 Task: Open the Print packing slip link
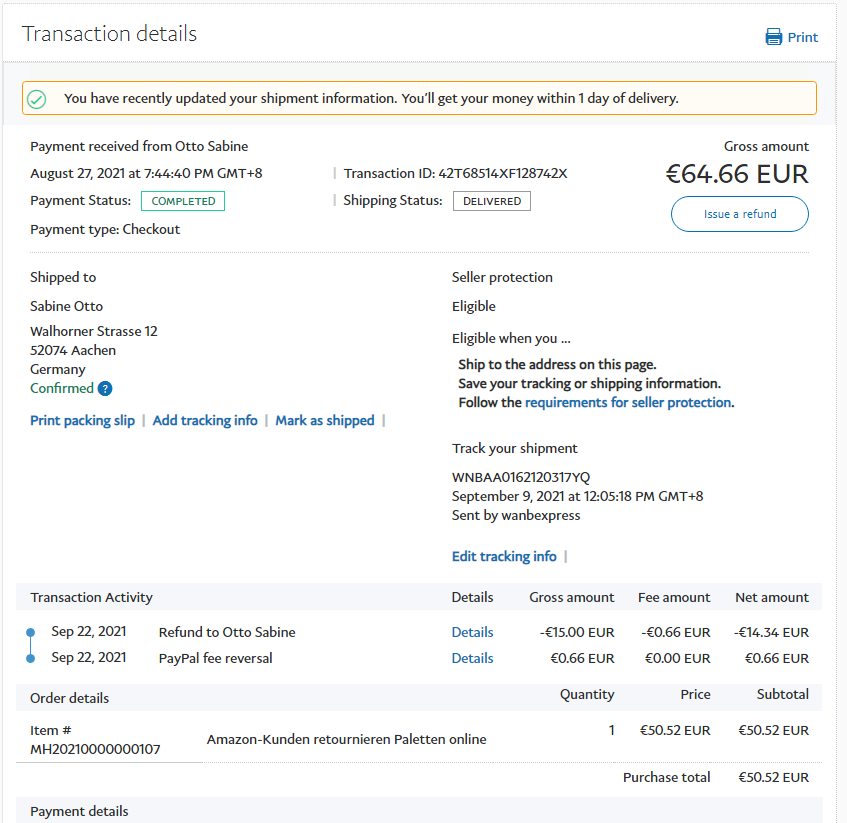(x=82, y=421)
